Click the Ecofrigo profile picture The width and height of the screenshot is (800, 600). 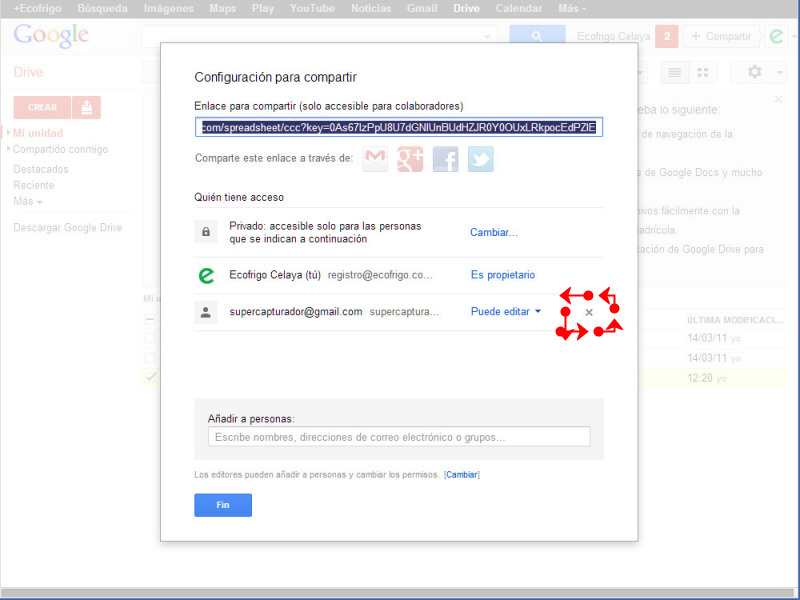click(776, 36)
